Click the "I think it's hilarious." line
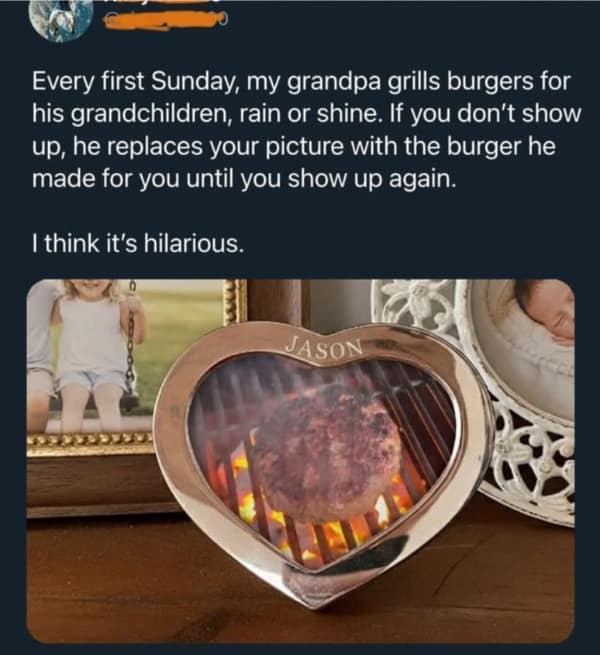600x655 pixels. click(137, 244)
